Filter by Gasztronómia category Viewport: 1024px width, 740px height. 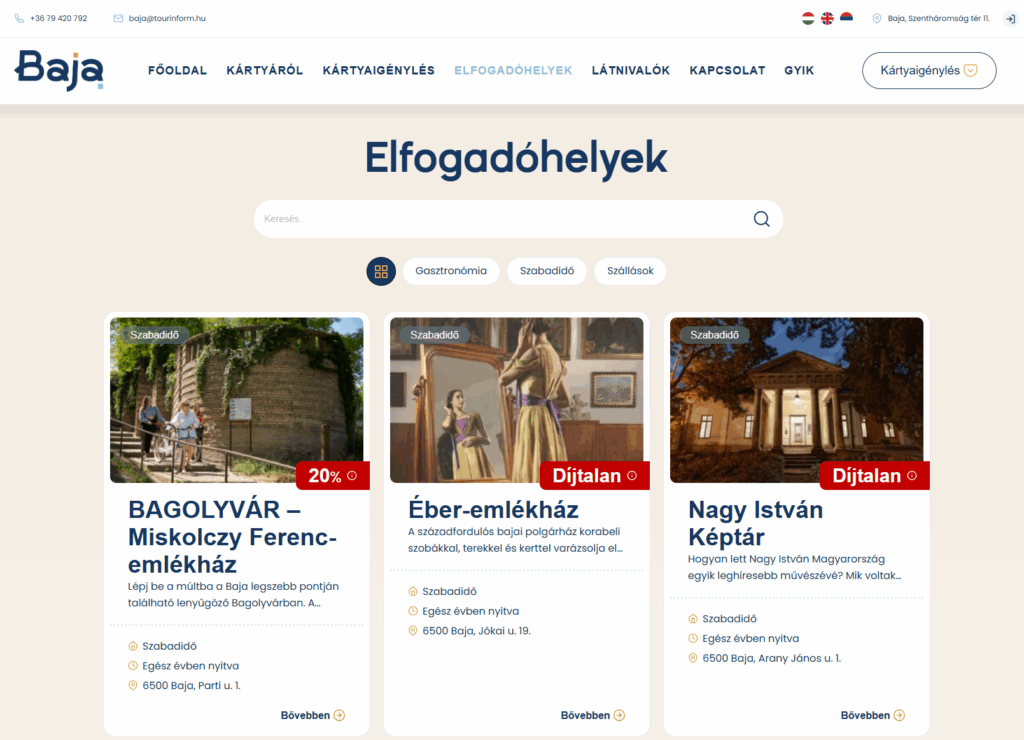click(451, 271)
